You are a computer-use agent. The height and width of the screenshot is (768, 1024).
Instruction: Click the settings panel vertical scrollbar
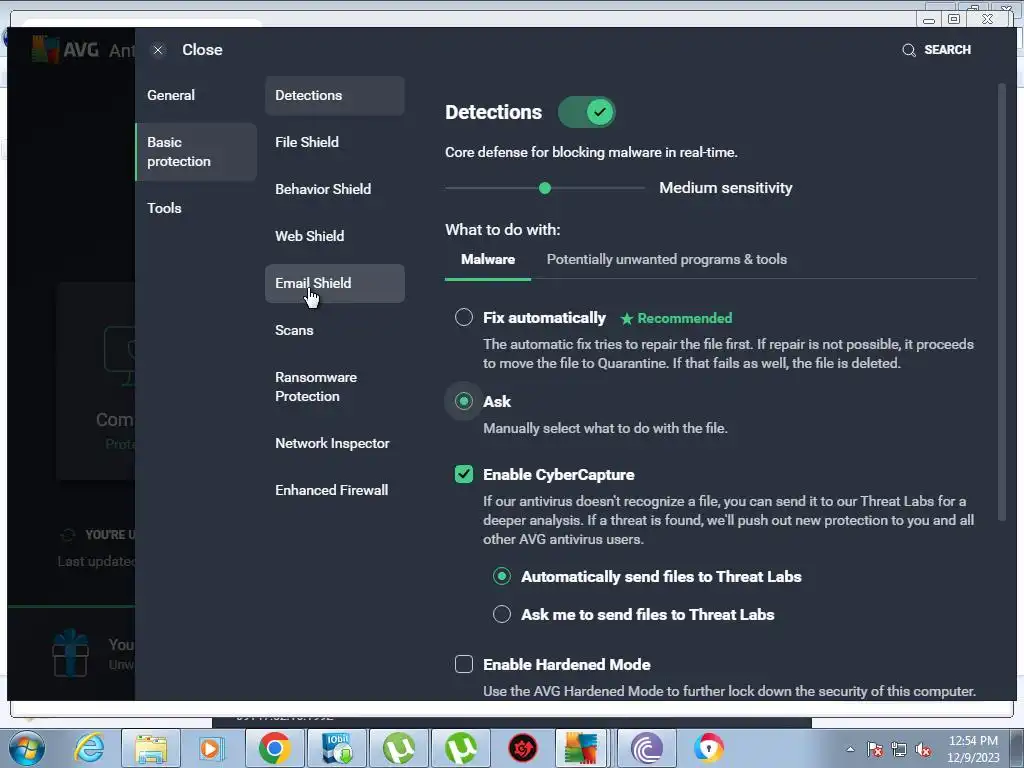tap(1002, 302)
